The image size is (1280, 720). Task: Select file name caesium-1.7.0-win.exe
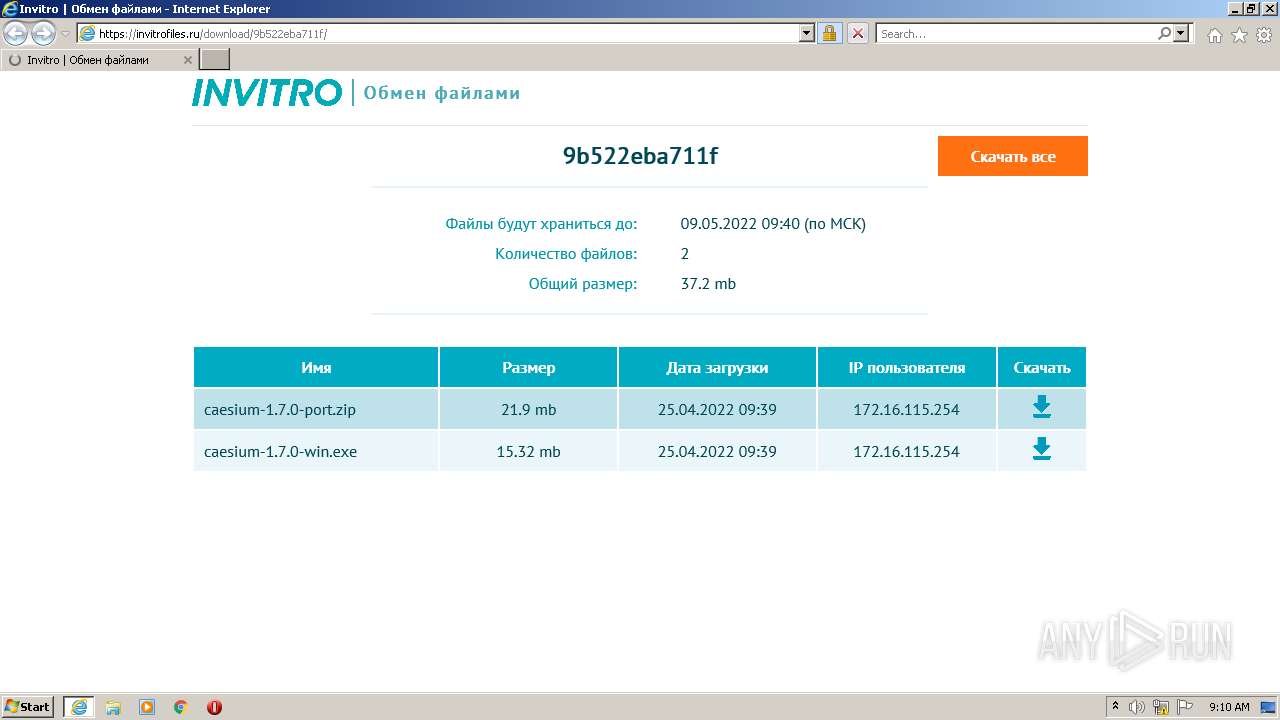point(280,451)
